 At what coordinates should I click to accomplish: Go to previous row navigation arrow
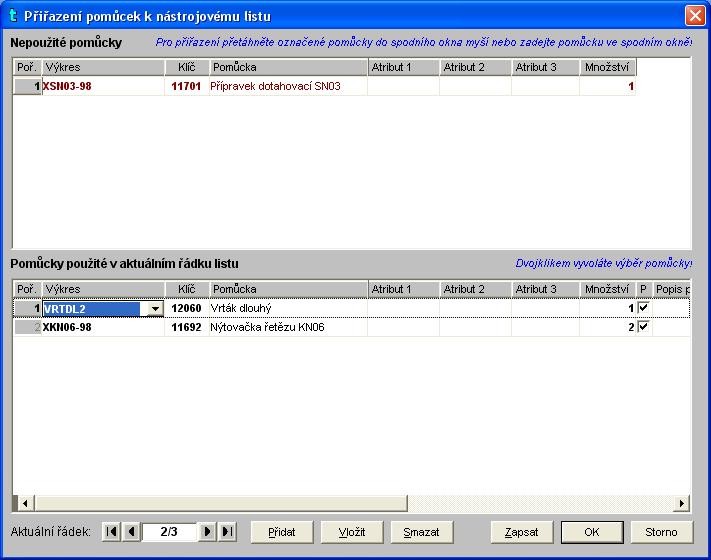tap(131, 531)
